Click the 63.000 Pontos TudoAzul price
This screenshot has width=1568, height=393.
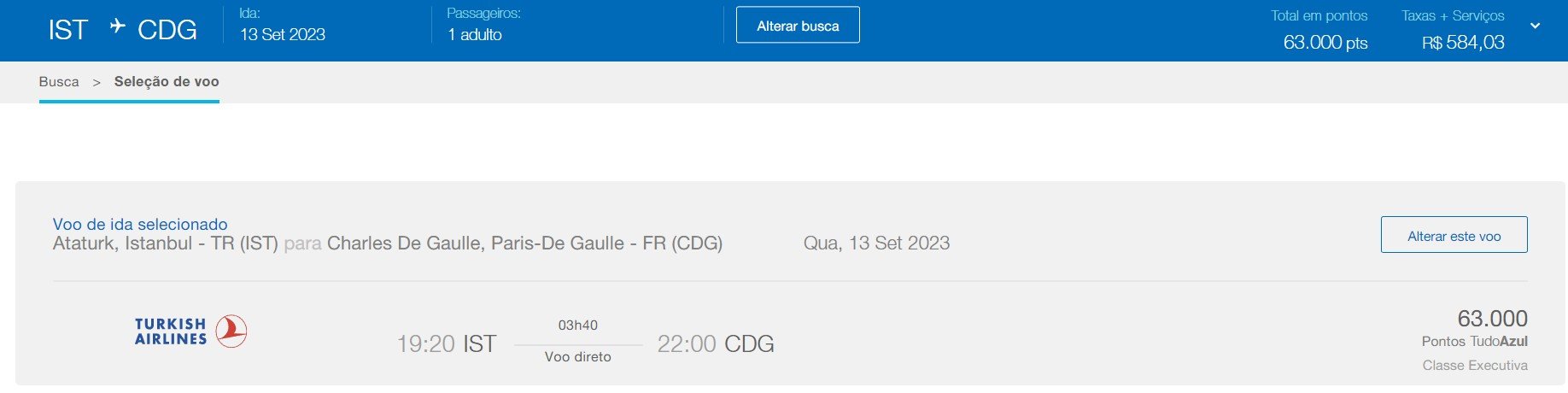pos(1475,328)
